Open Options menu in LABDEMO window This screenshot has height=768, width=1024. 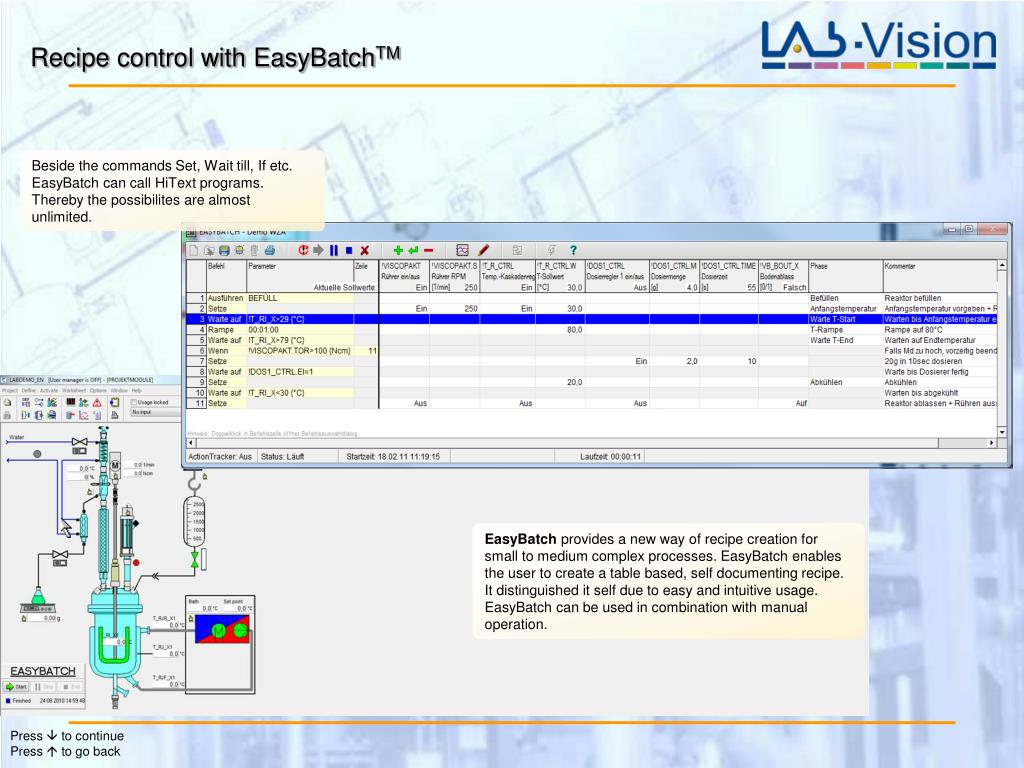click(98, 391)
